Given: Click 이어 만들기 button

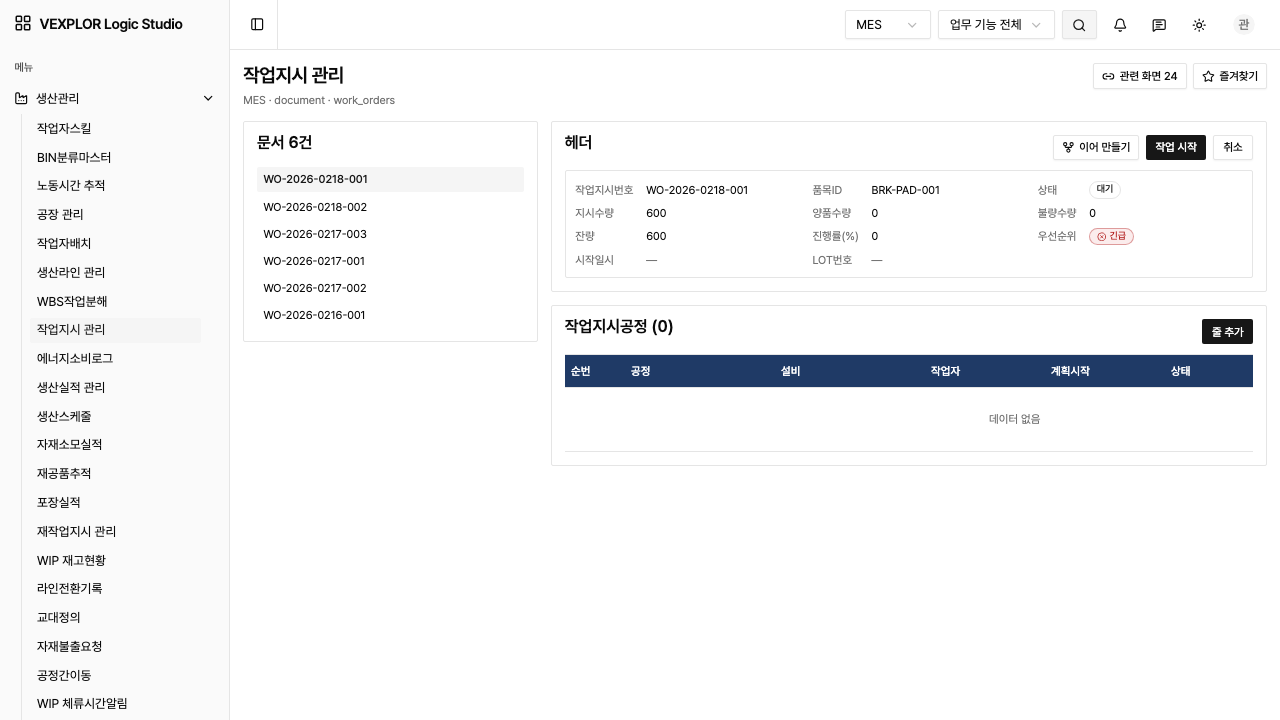Looking at the screenshot, I should coord(1096,147).
